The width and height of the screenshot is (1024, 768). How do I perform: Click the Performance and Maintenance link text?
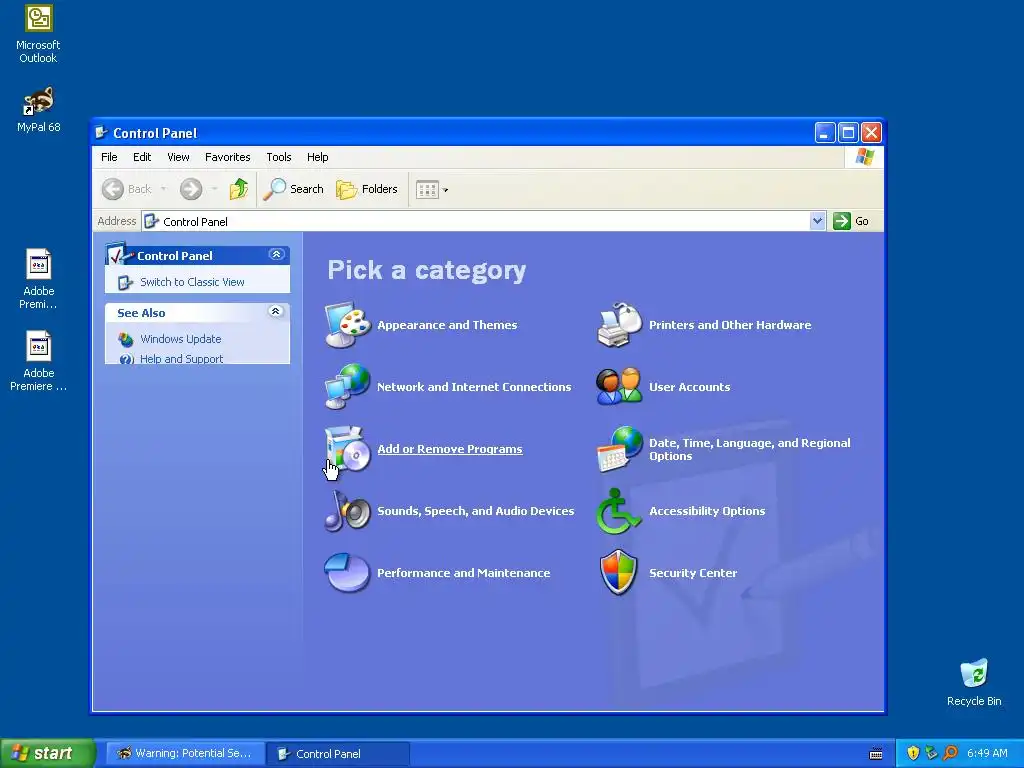pos(464,573)
